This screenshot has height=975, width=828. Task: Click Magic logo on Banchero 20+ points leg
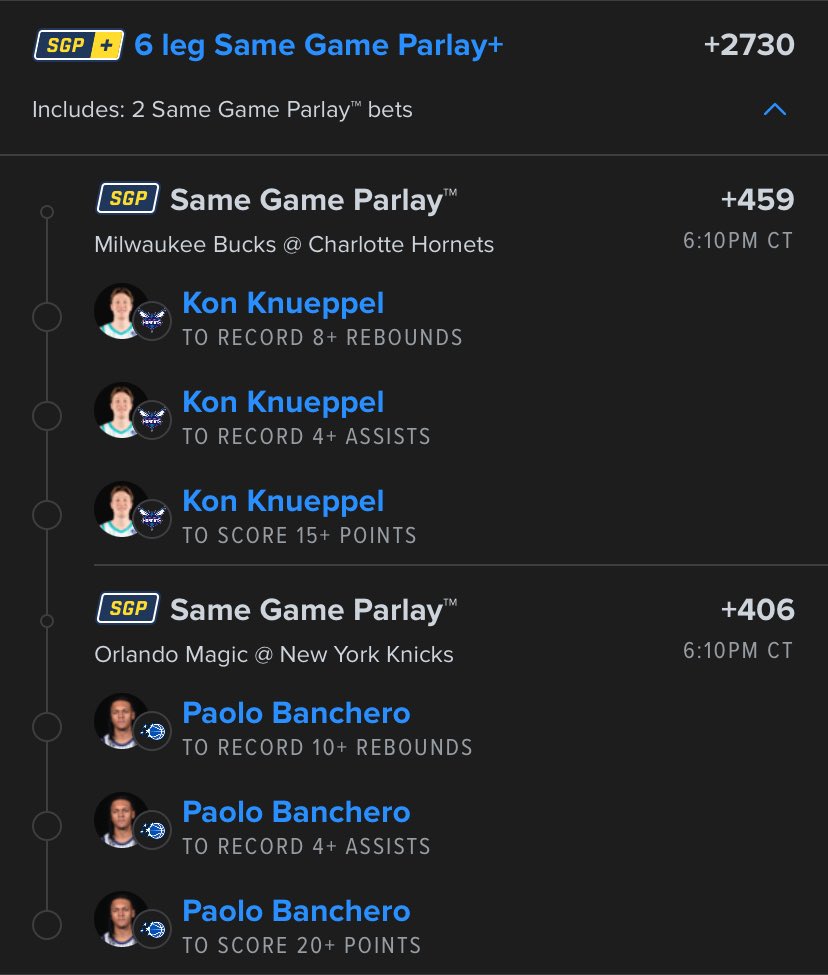[152, 929]
